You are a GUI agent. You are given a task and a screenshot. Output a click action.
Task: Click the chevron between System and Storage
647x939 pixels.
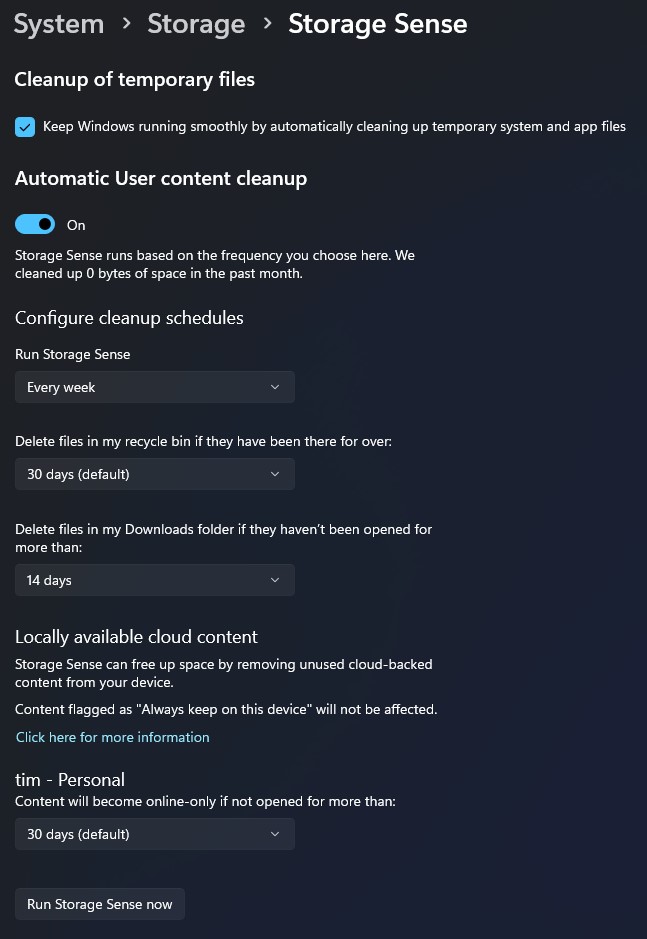(126, 24)
